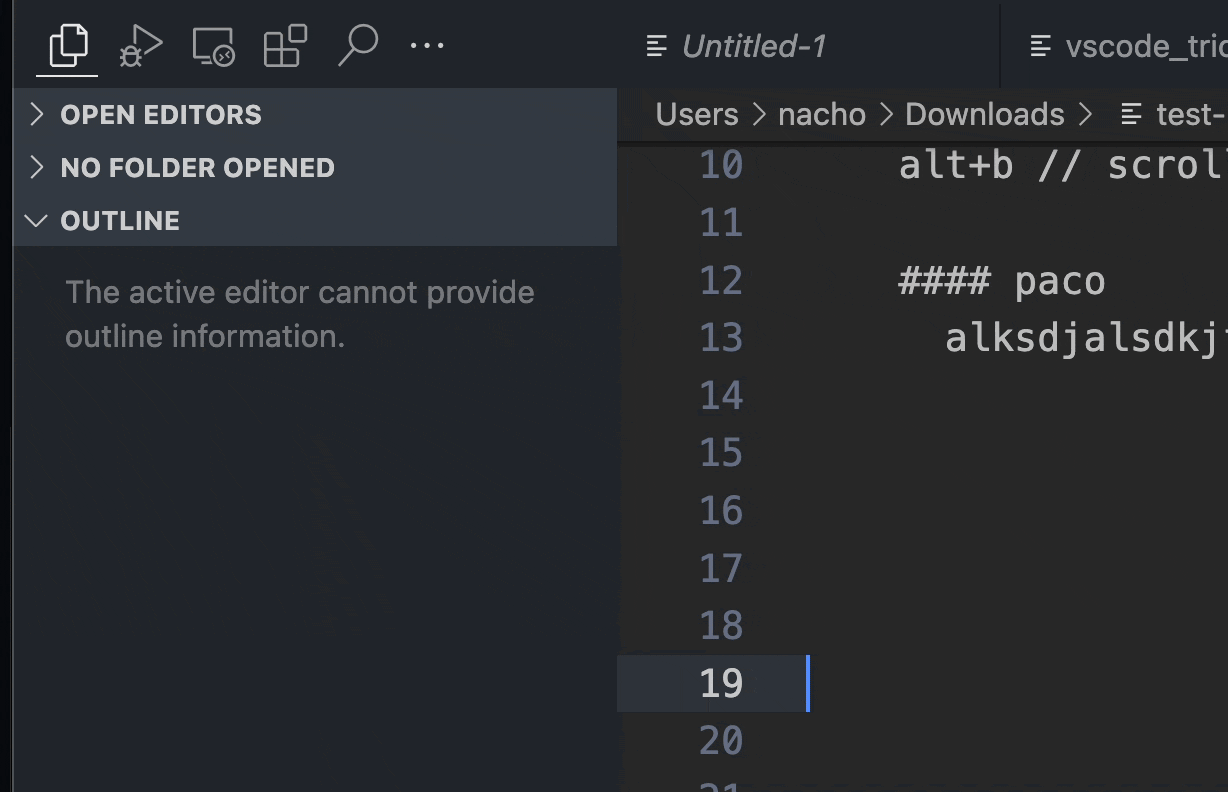Place cursor on the '#### paco' heading text

click(x=1000, y=280)
